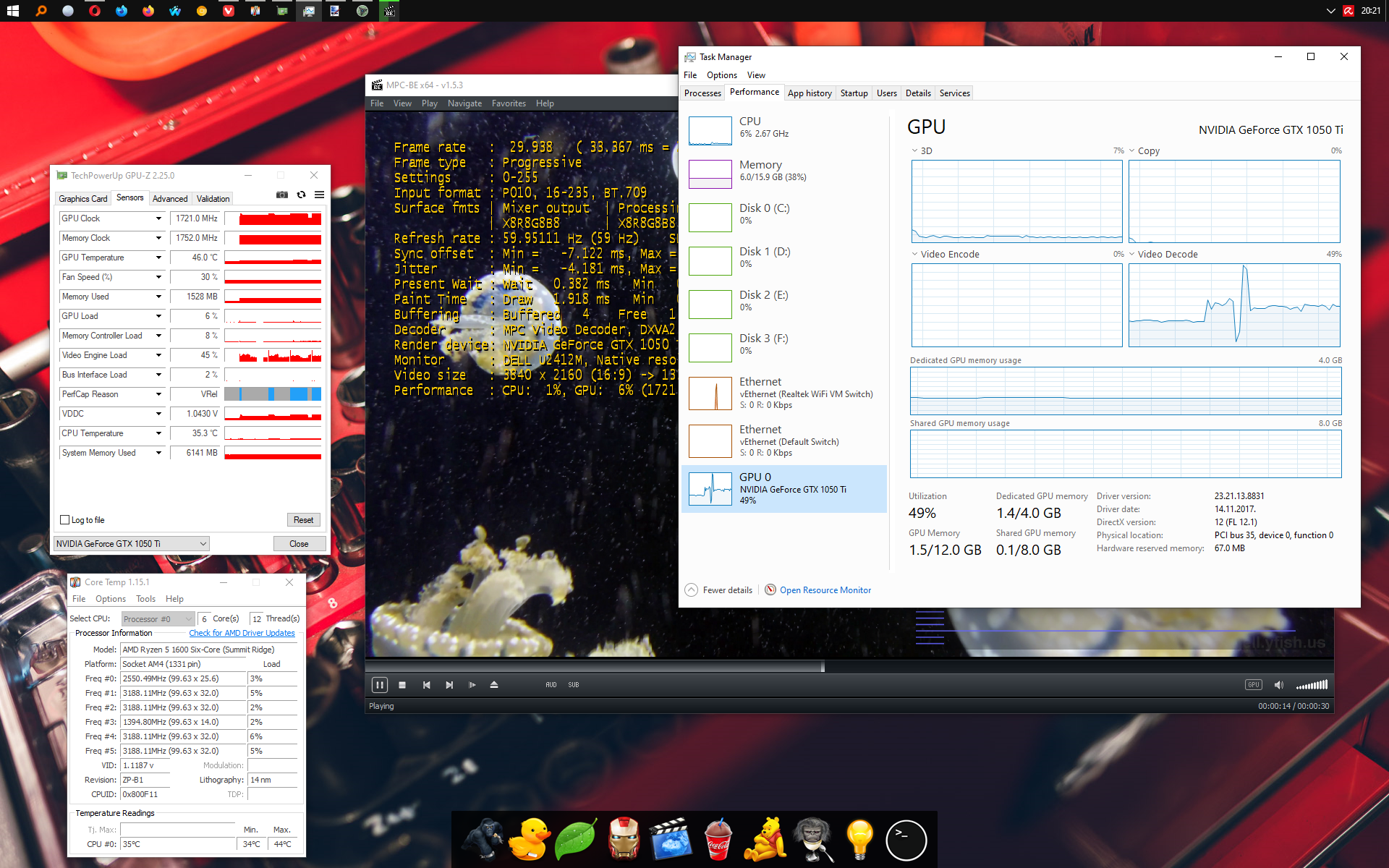Launch Opera from the taskbar
1389x868 pixels.
[x=95, y=11]
